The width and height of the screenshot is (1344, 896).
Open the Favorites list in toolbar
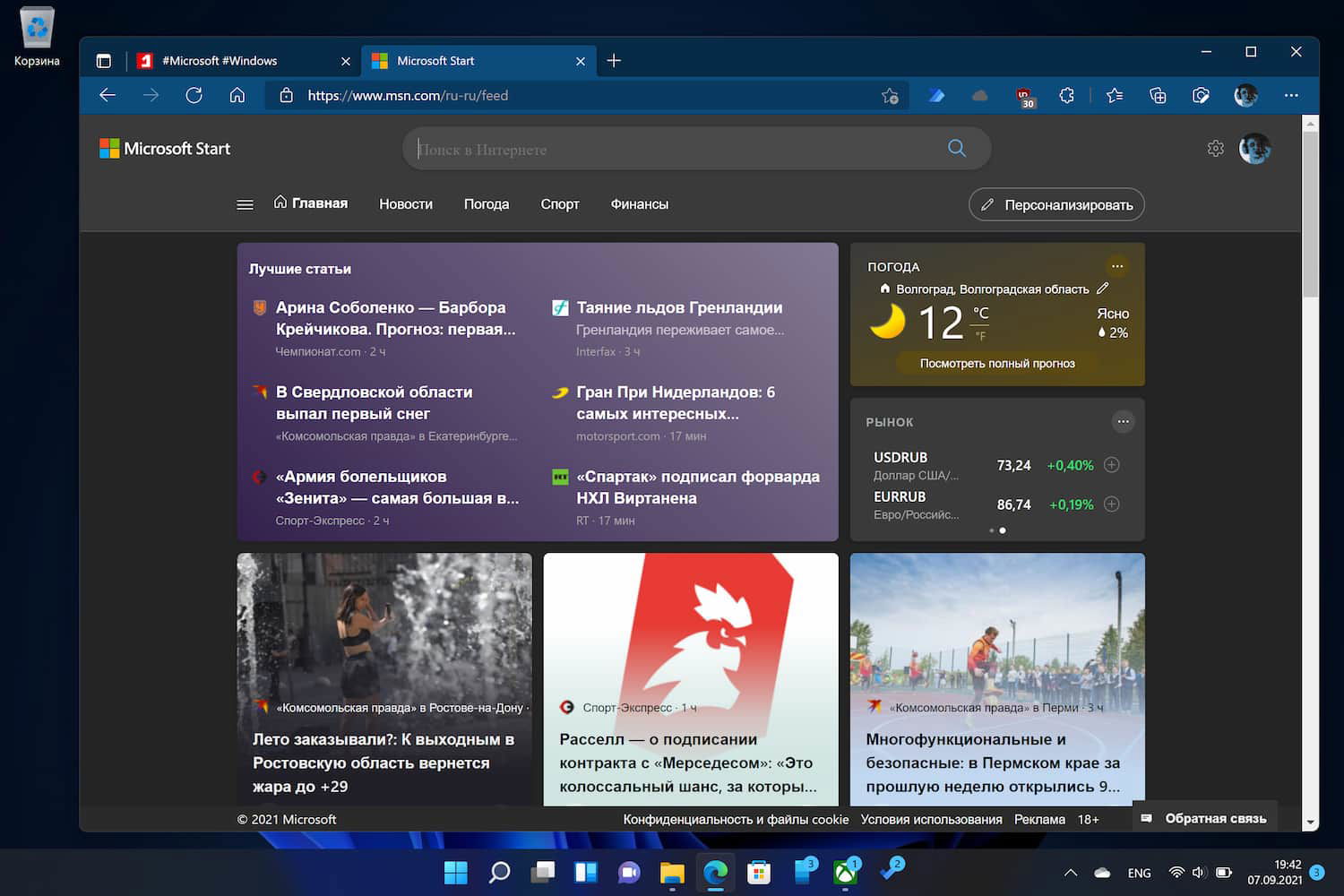[x=1115, y=96]
